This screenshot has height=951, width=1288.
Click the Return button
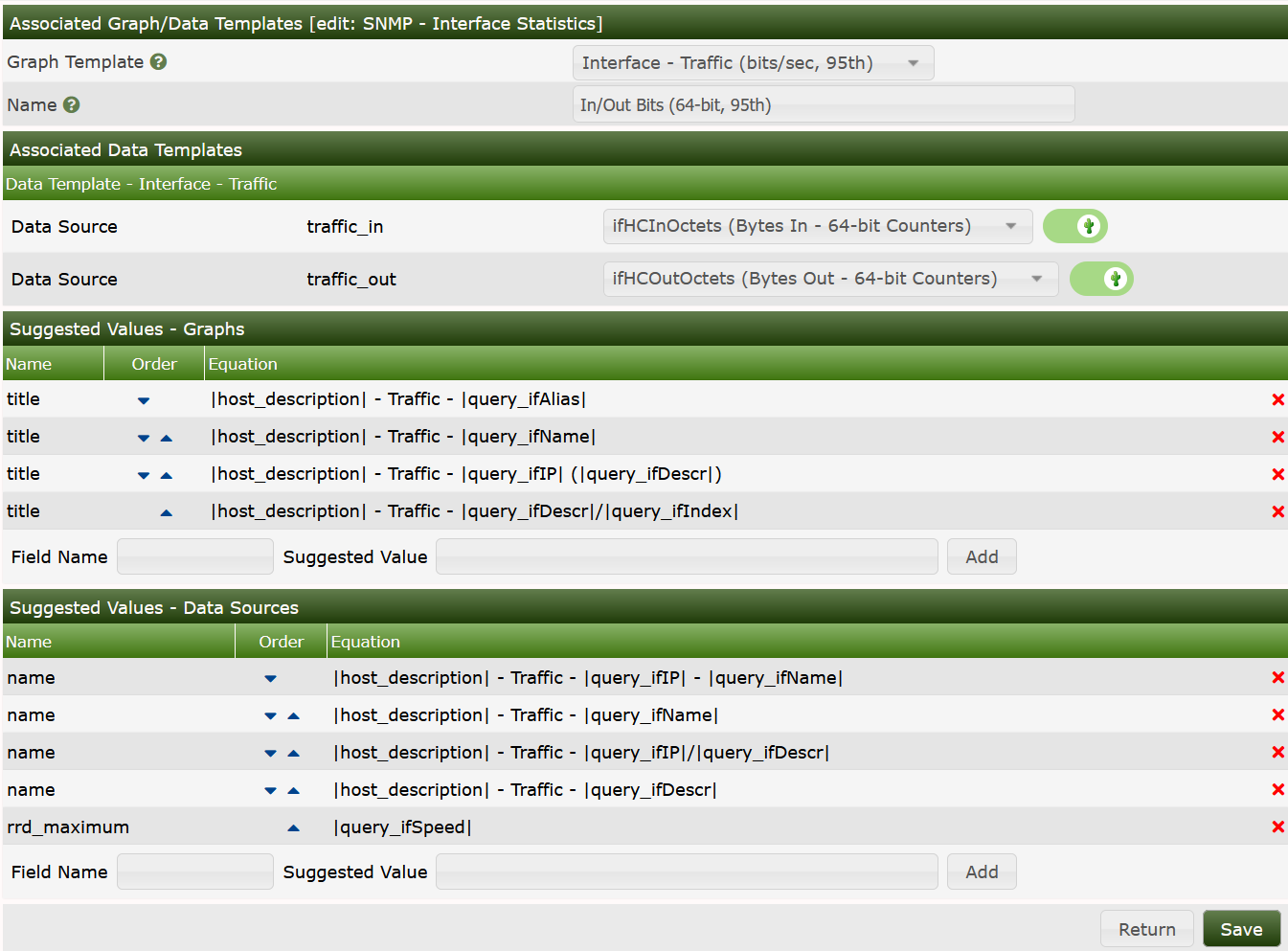1146,929
